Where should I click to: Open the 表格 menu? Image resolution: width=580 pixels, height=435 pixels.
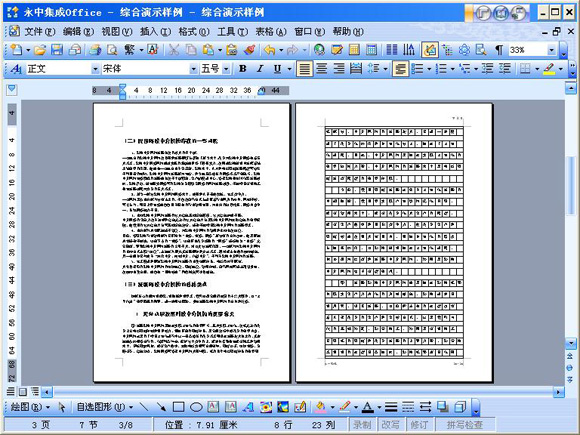click(271, 32)
